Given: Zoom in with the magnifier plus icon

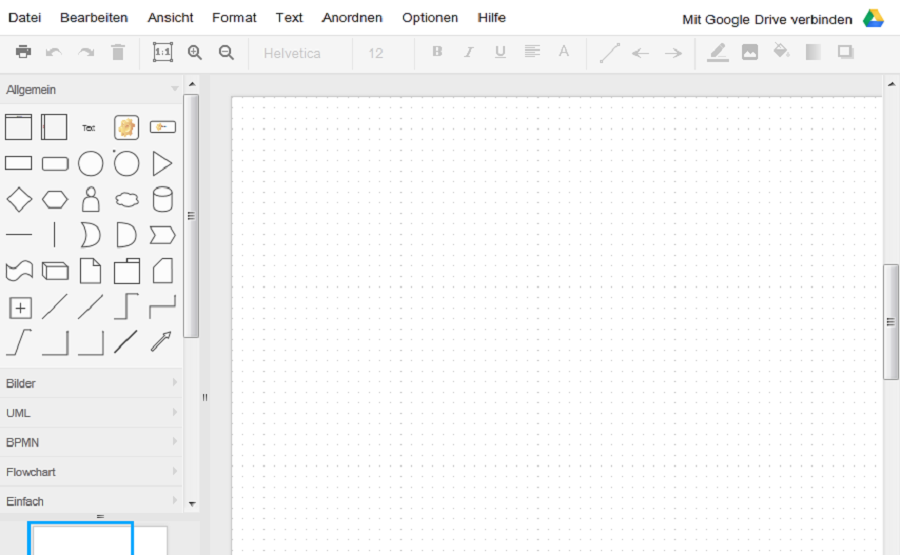Looking at the screenshot, I should coord(195,53).
